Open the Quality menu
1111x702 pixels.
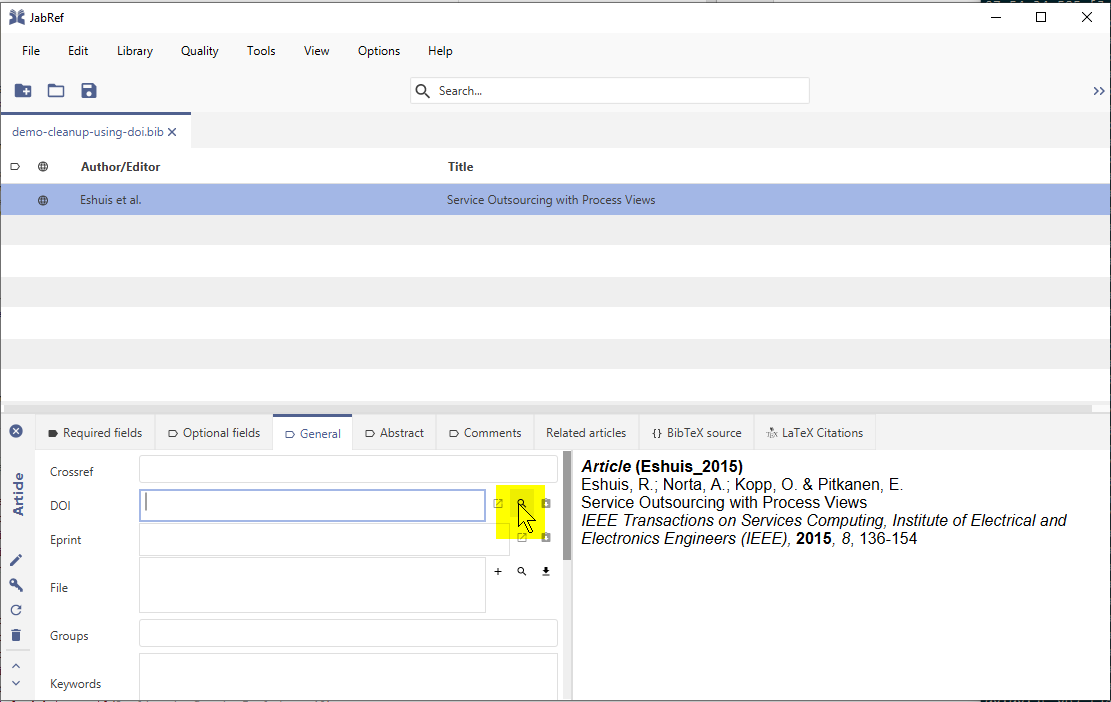pyautogui.click(x=199, y=51)
